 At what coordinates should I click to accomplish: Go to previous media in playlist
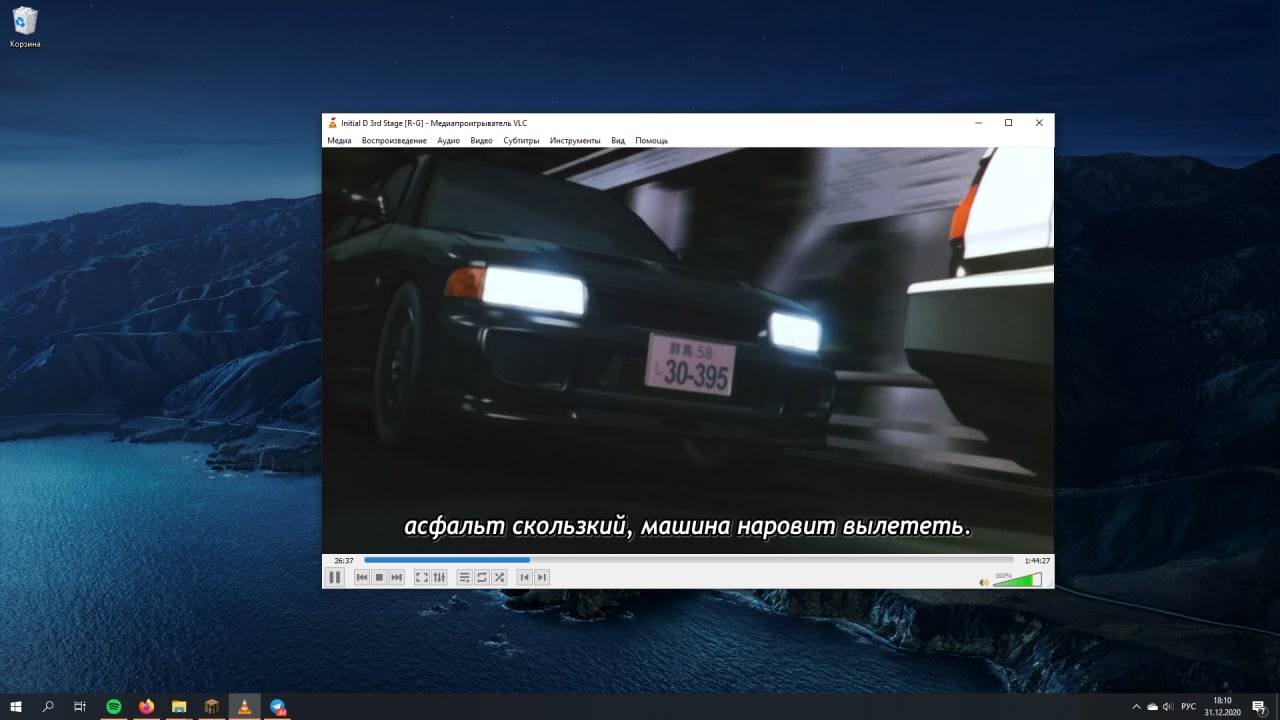tap(362, 577)
